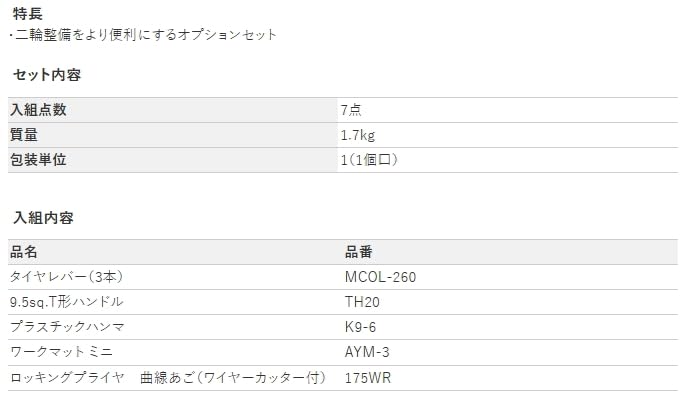Click the 入組点数 row label
686x406 pixels.
[39, 110]
